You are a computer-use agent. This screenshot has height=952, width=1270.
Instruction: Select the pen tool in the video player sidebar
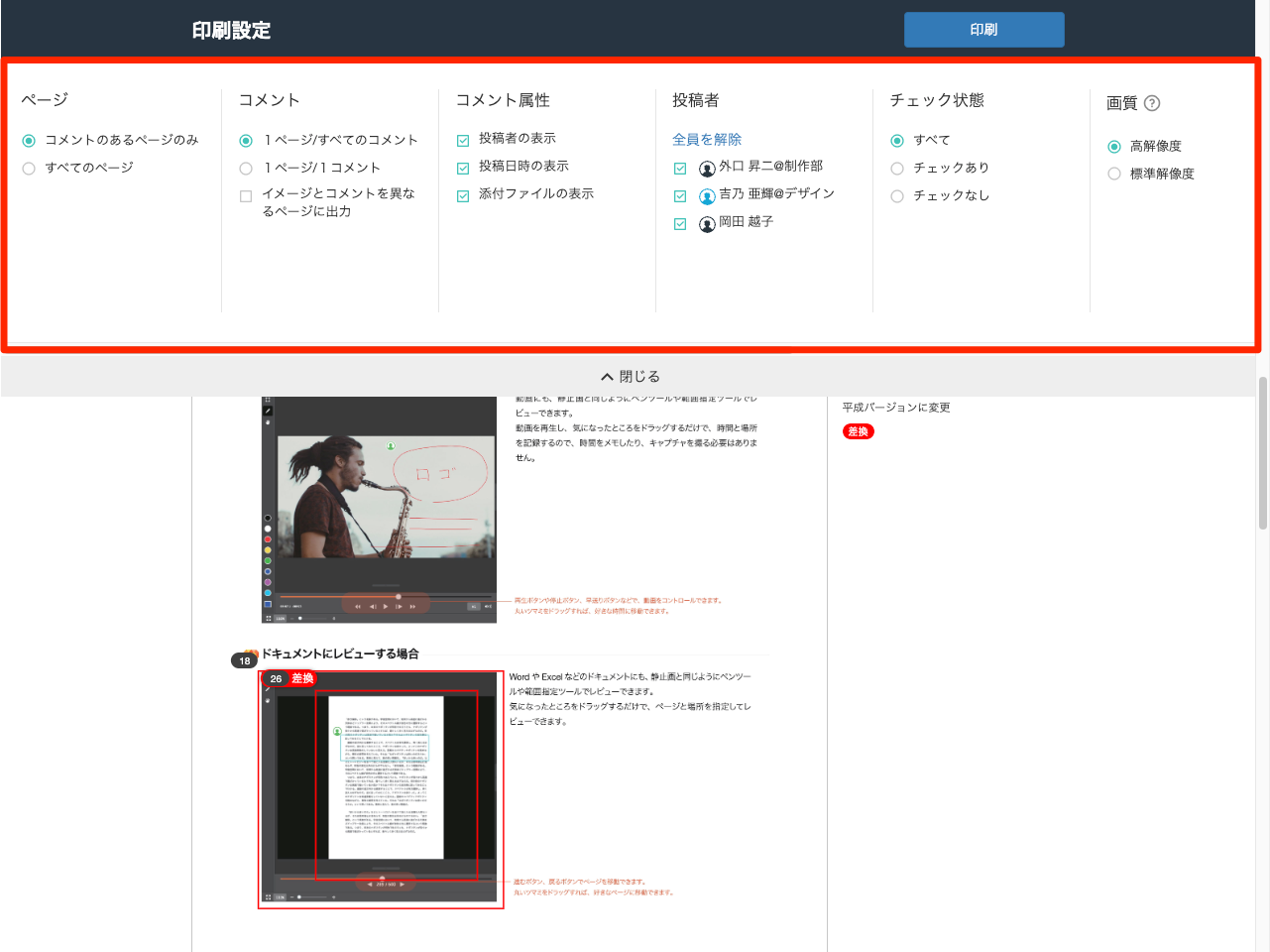pos(268,411)
